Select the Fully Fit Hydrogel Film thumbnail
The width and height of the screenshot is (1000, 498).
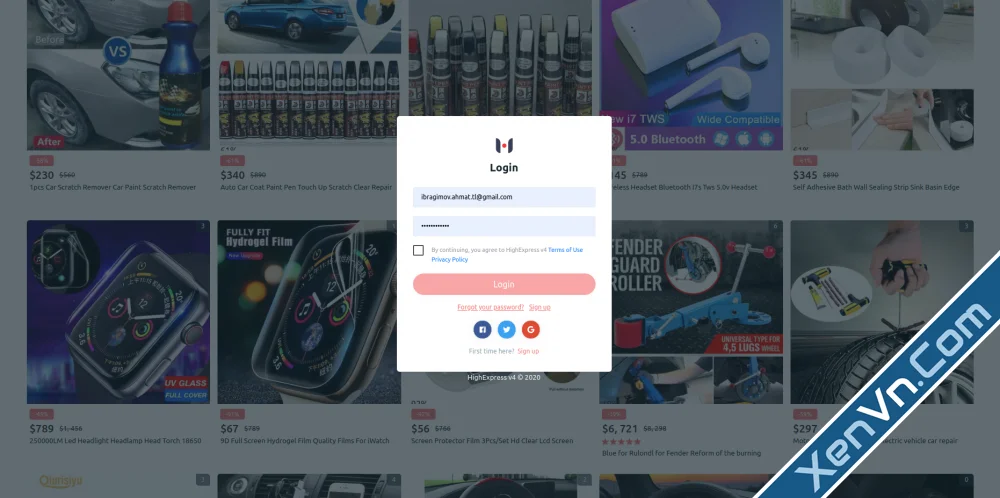click(x=309, y=312)
